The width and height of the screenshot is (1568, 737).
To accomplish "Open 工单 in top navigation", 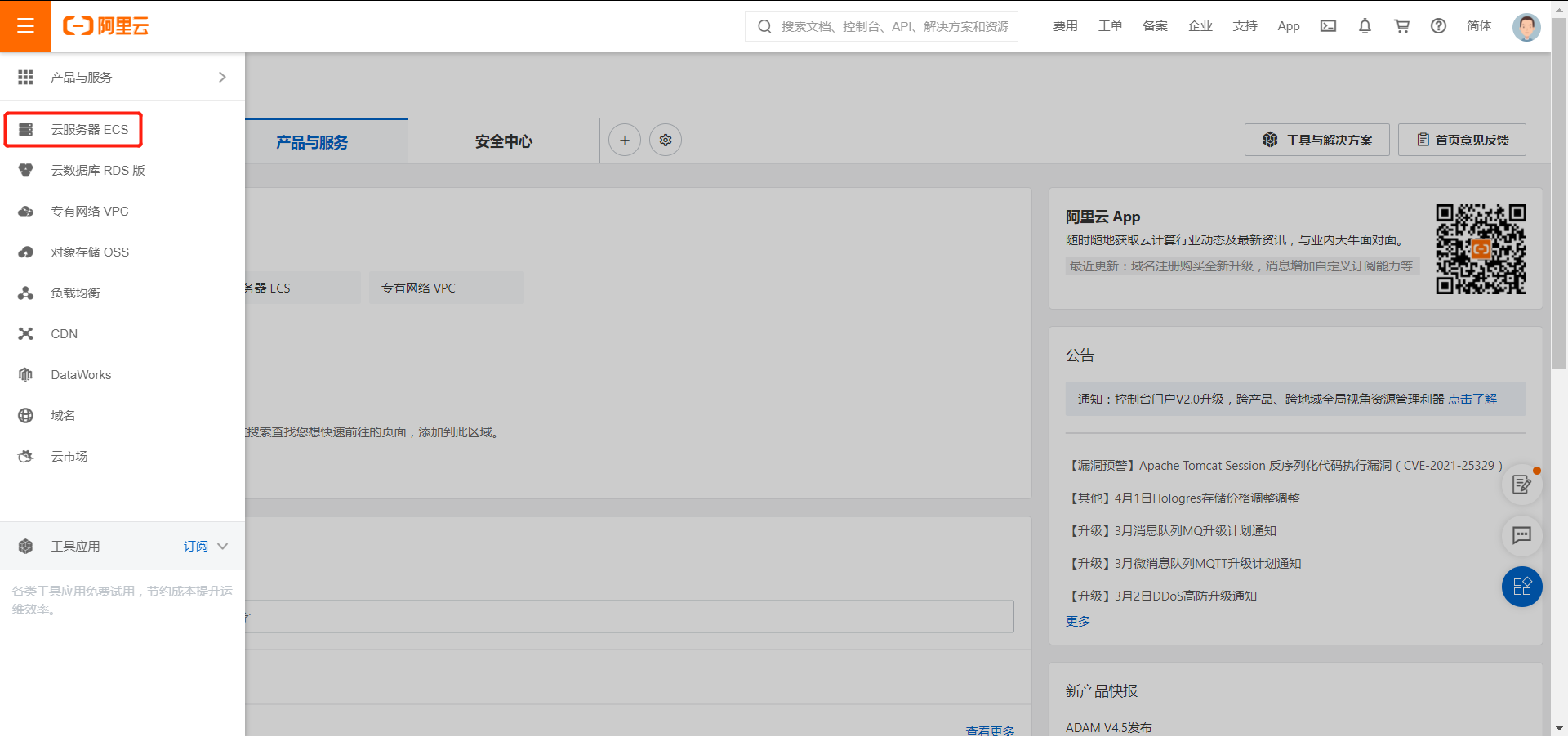I will [1110, 26].
